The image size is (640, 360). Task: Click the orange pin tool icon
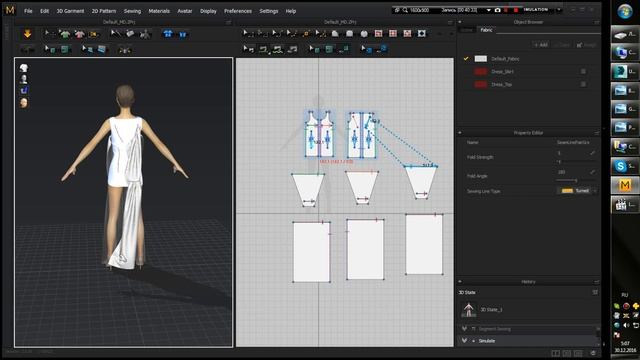(94, 34)
